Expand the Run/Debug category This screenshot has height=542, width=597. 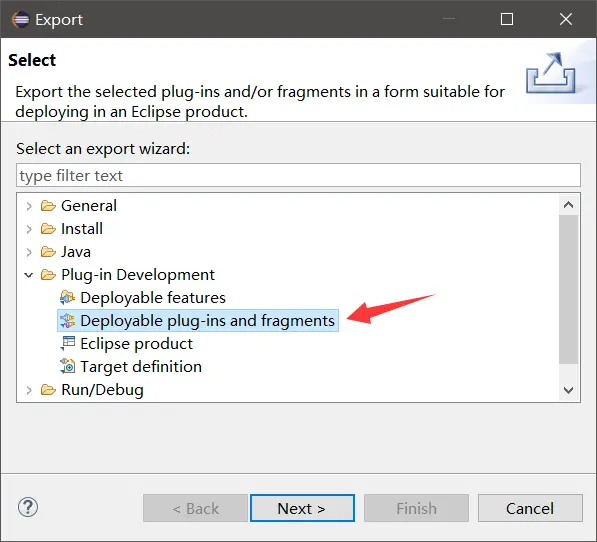pyautogui.click(x=29, y=390)
